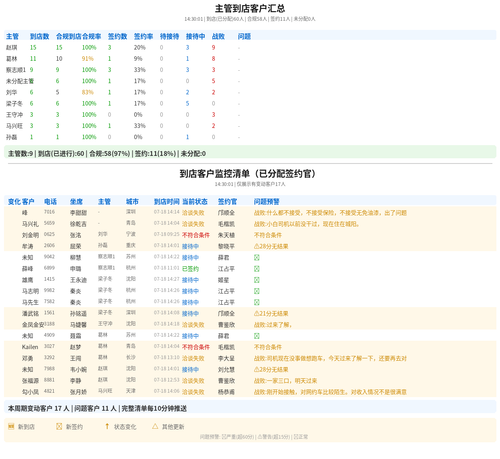Click the 到店数 column header
Image resolution: width=500 pixels, height=459 pixels.
pos(39,36)
